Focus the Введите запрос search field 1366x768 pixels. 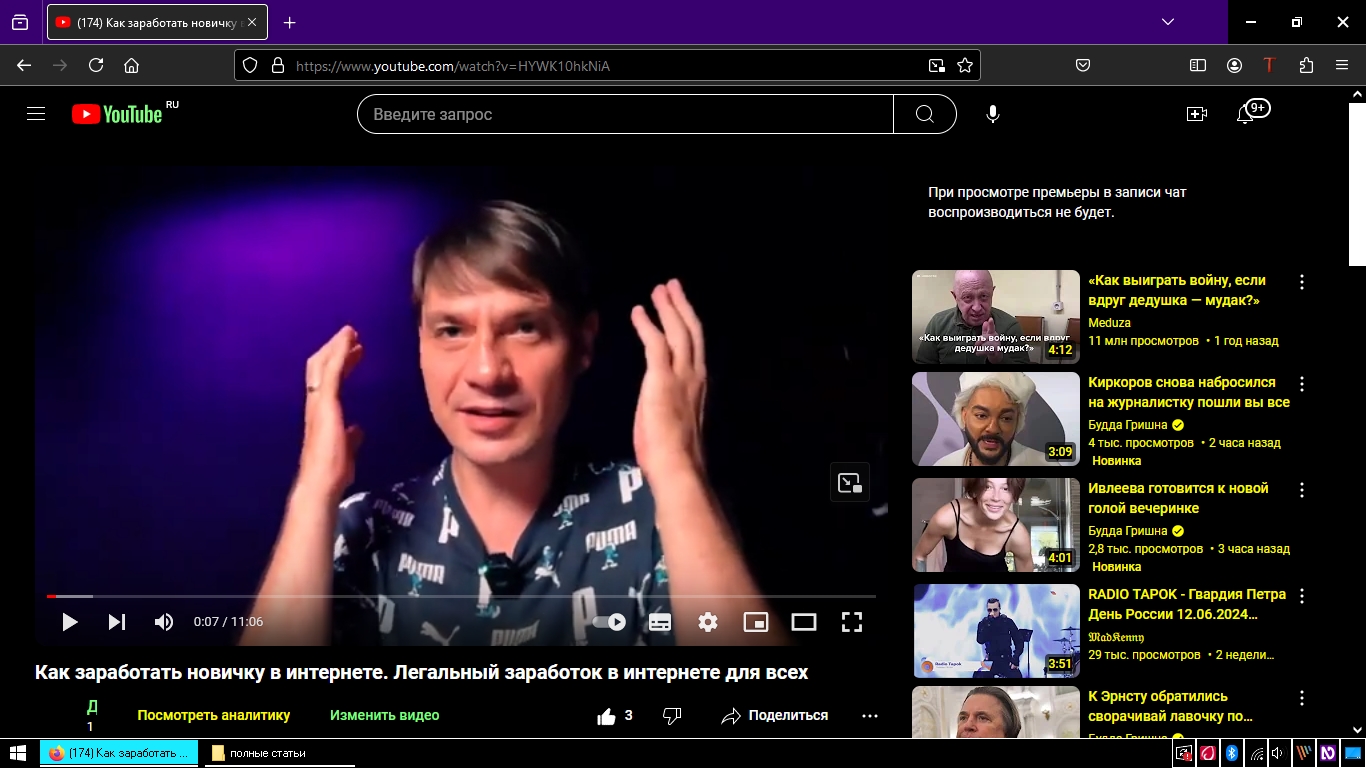click(x=625, y=114)
